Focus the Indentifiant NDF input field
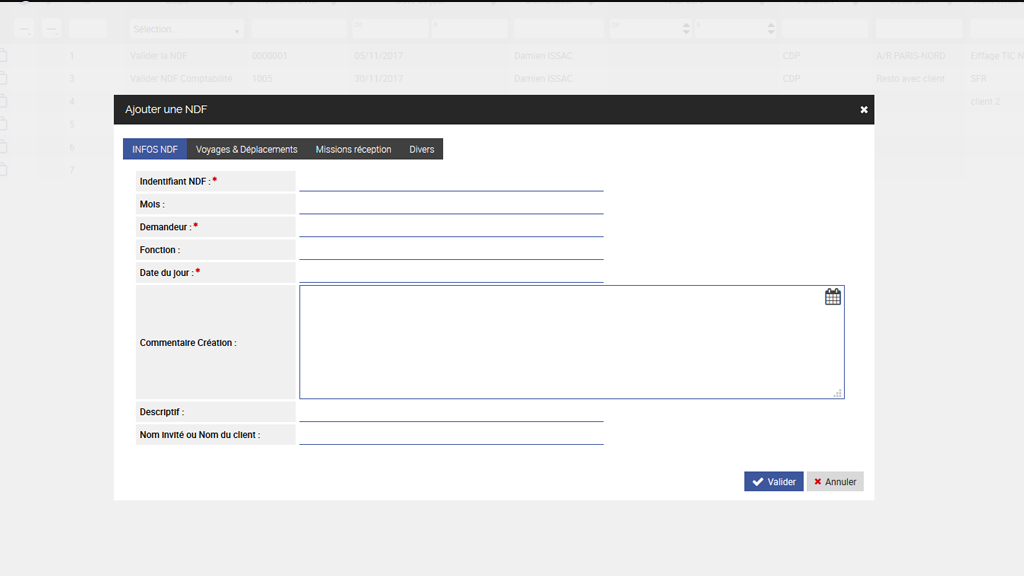 click(451, 182)
